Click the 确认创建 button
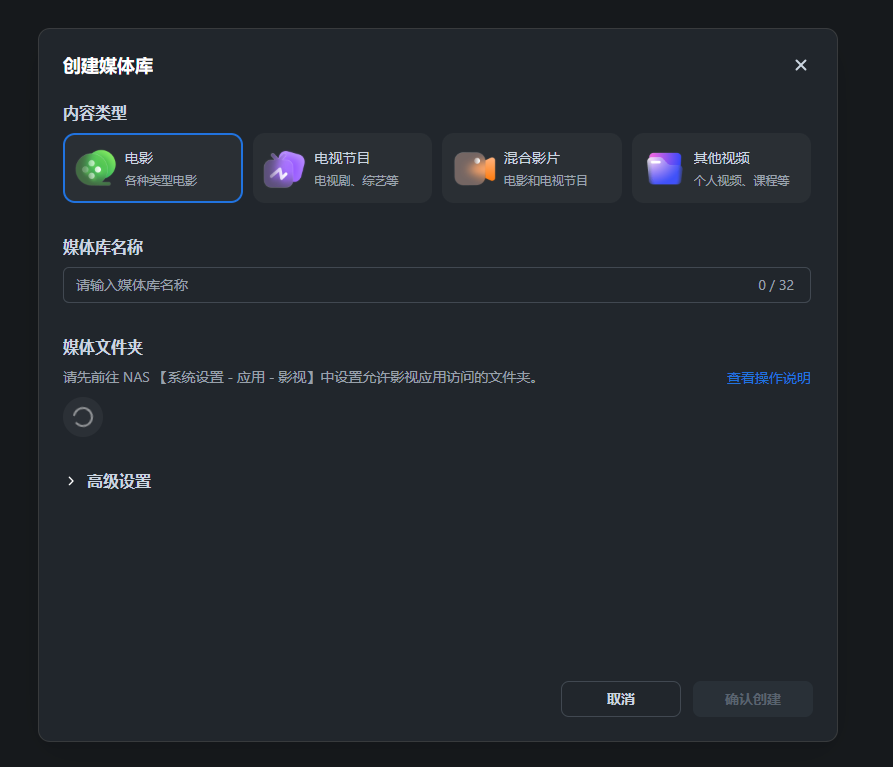The width and height of the screenshot is (893, 767). [752, 699]
